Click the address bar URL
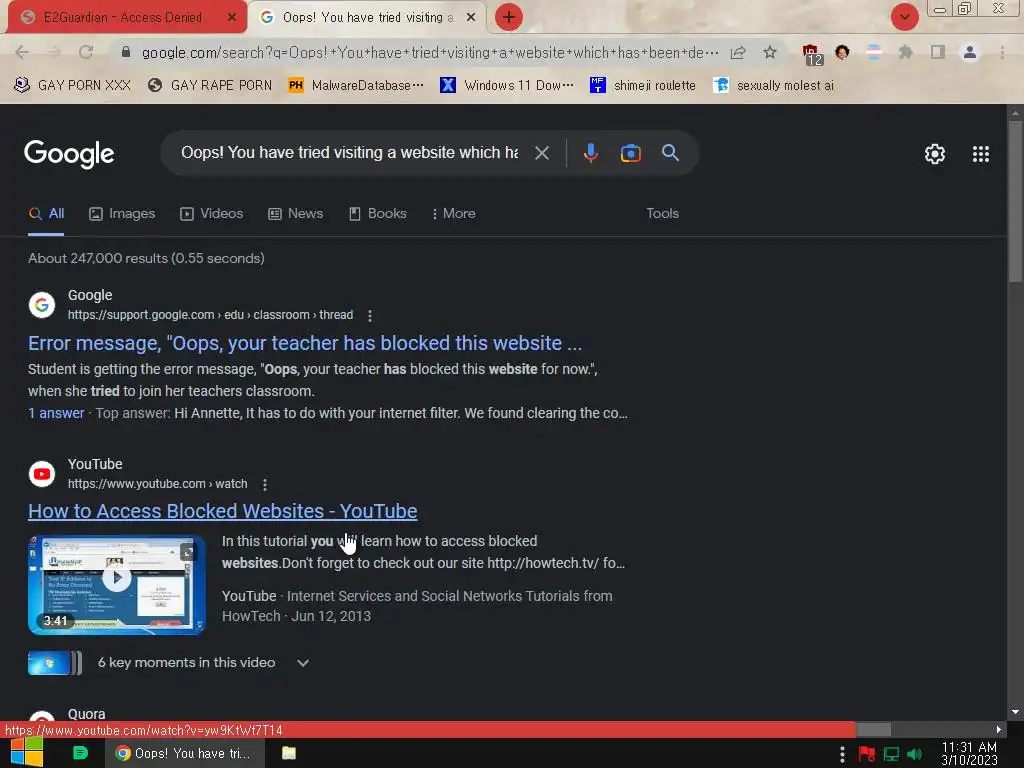1024x768 pixels. (430, 52)
